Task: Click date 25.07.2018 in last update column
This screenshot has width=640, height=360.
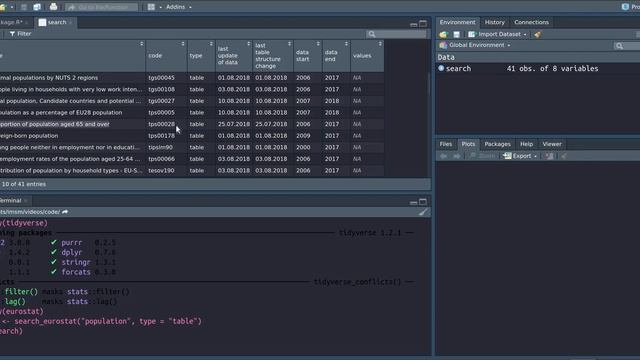Action: click(233, 124)
